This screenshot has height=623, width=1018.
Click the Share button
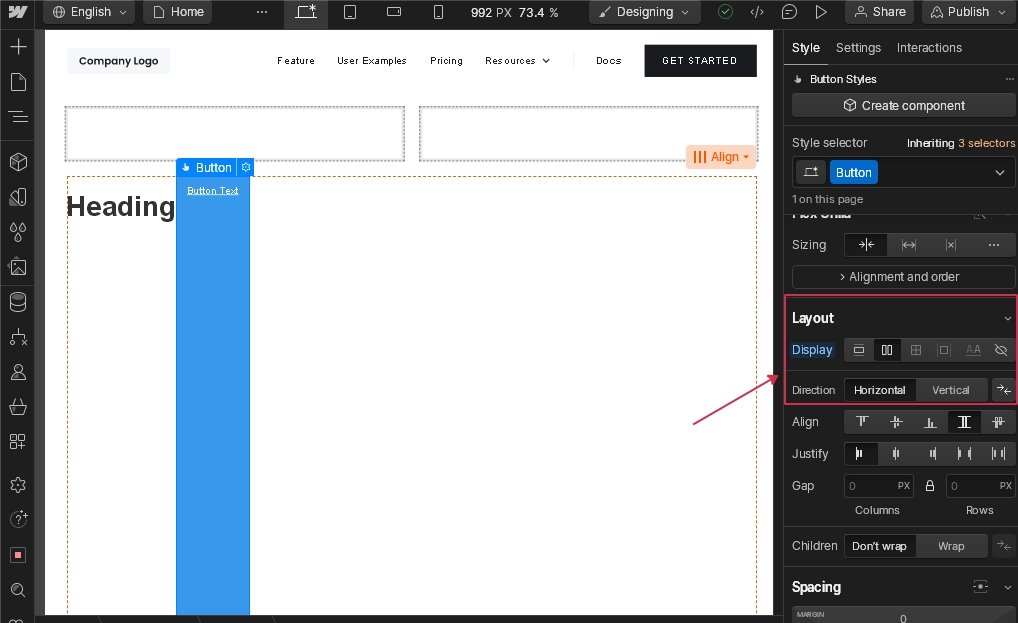point(879,12)
